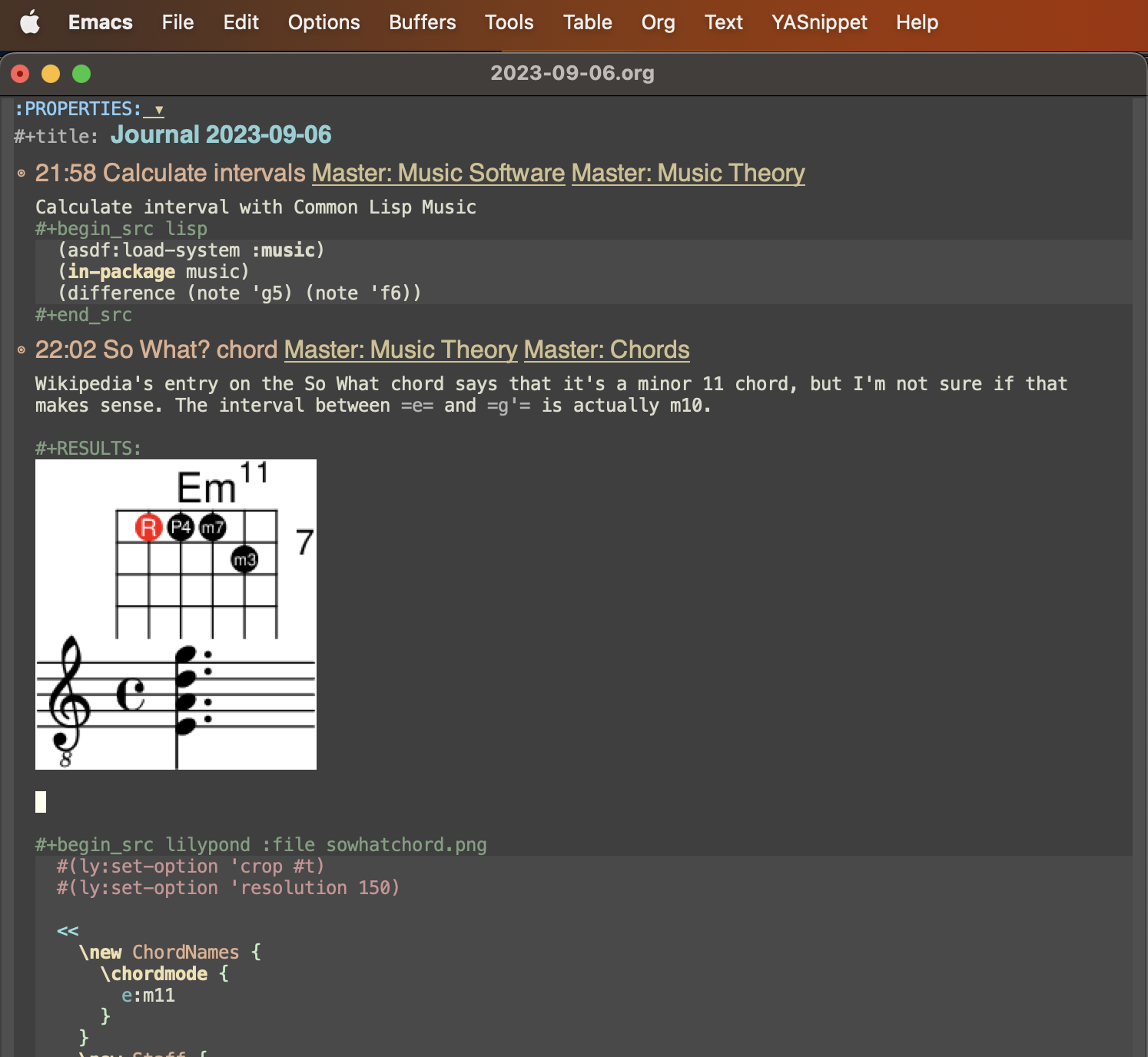1148x1057 pixels.
Task: Click the #+RESULTS: keyword
Action: 88,449
